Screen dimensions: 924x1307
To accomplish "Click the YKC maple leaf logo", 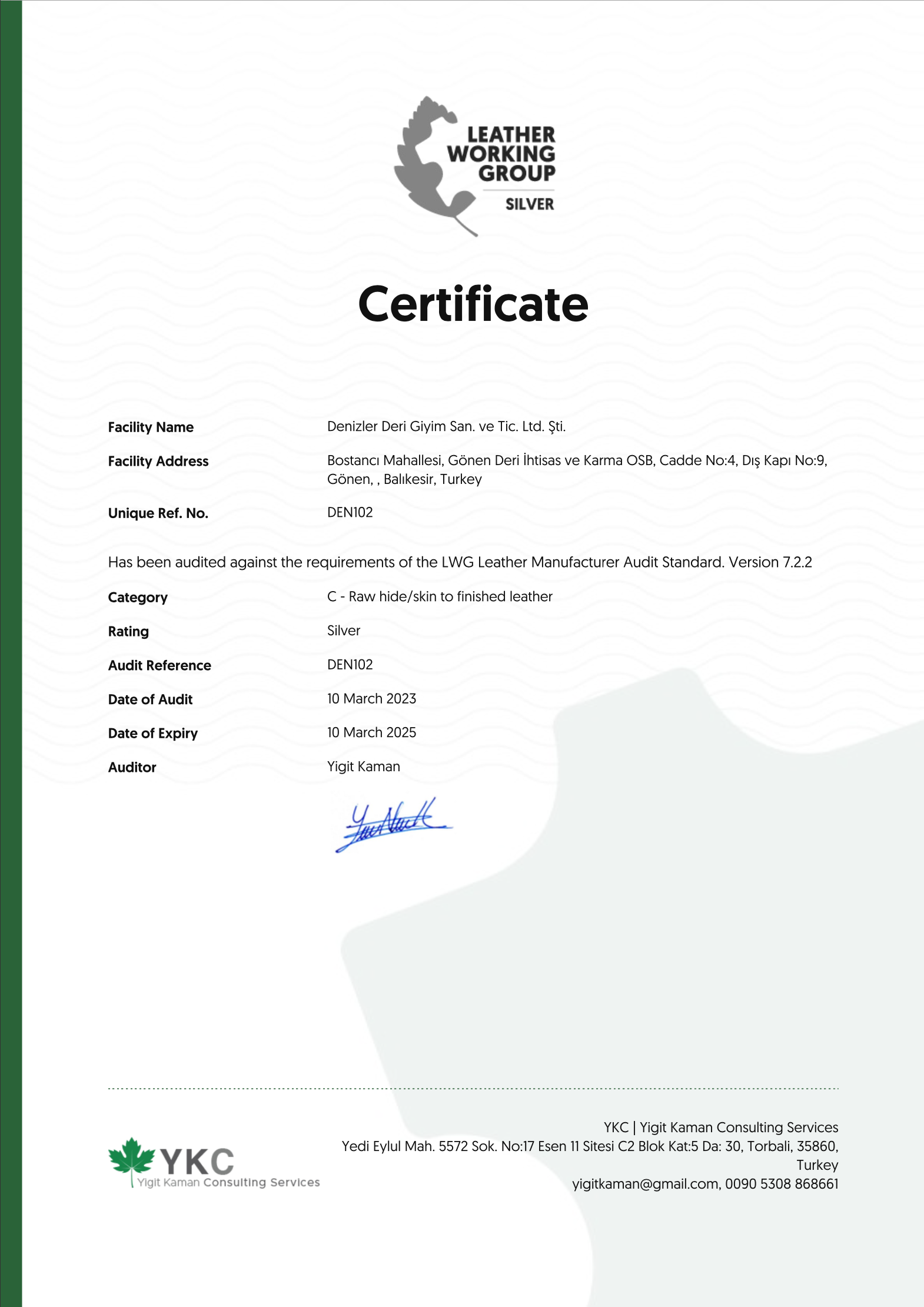I will 132,1161.
